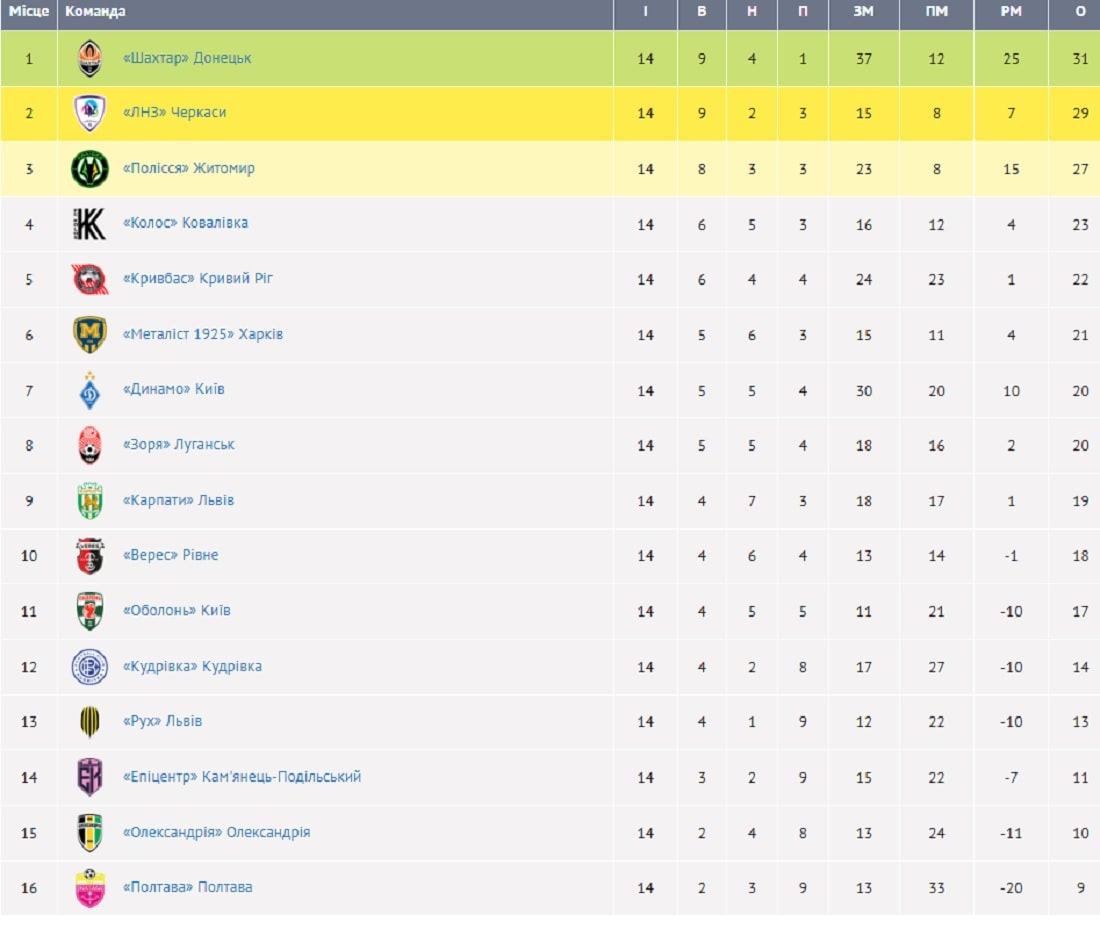Click the Kryvbas Kryvyi Rih logo
Viewport: 1100px width, 929px height.
(x=90, y=279)
